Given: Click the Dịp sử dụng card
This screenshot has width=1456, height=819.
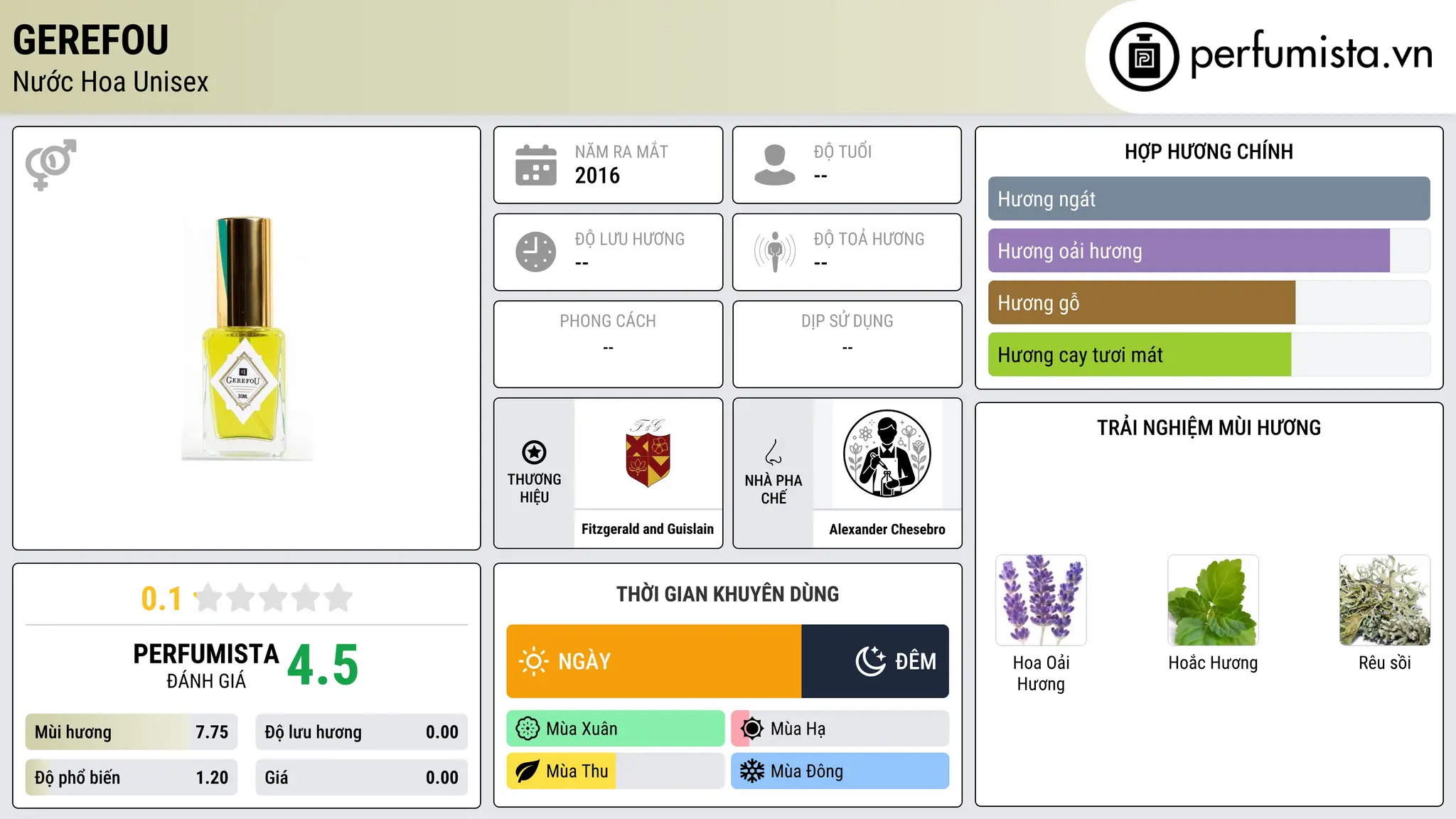Looking at the screenshot, I should pyautogui.click(x=847, y=344).
